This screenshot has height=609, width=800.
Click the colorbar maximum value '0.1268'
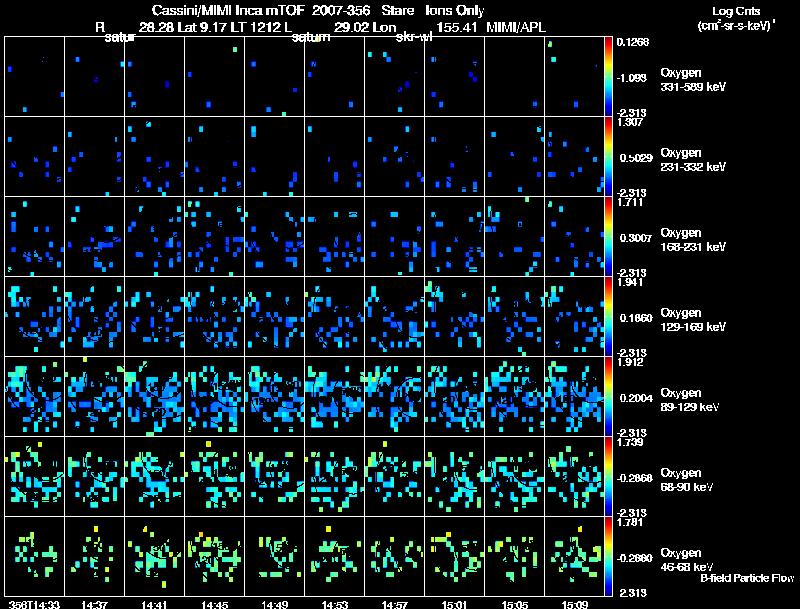(633, 42)
